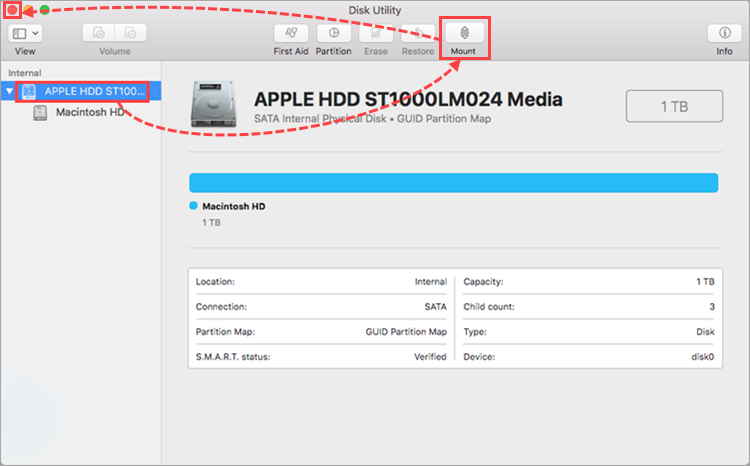Open the Partition tool

click(334, 33)
